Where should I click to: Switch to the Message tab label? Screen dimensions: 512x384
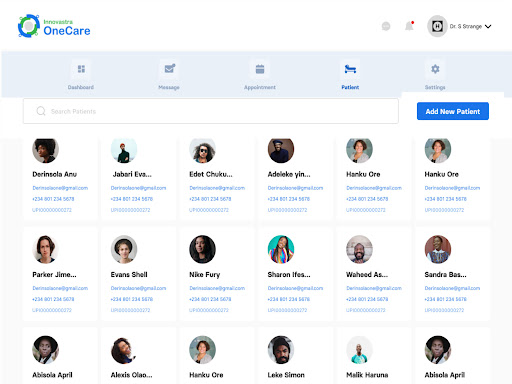point(169,87)
